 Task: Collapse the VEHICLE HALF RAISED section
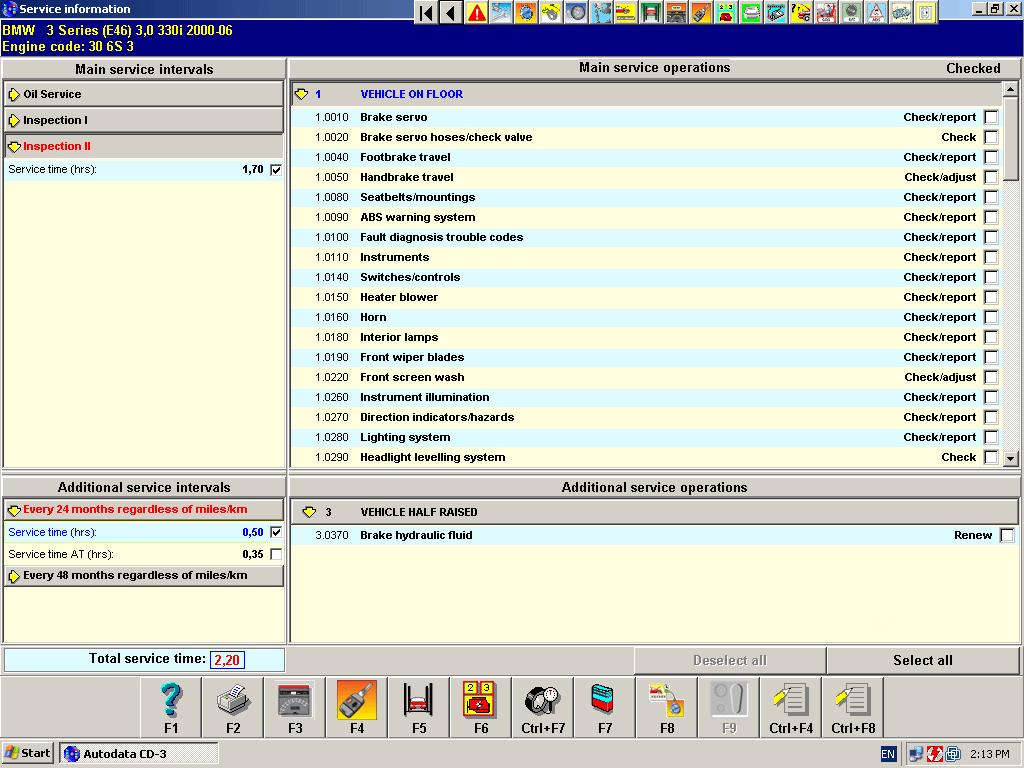coord(654,512)
